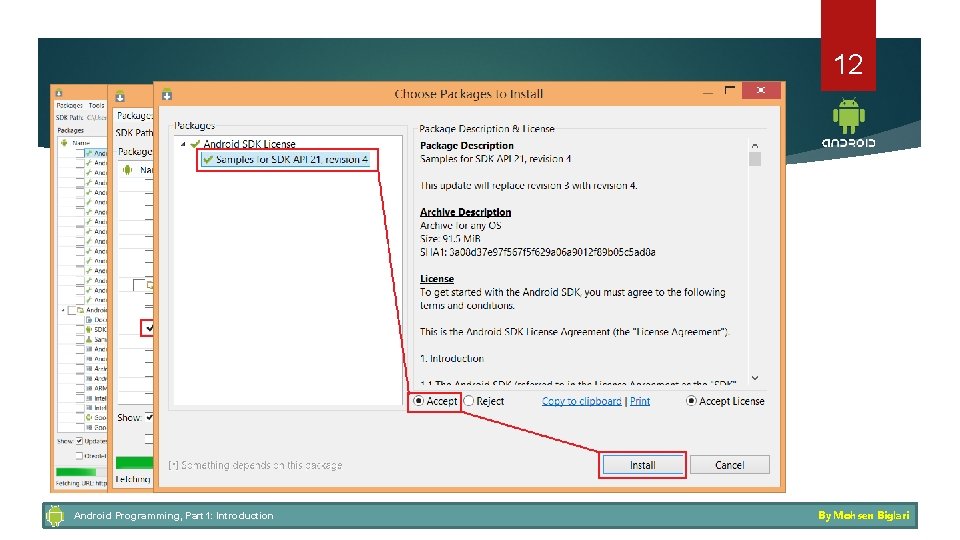Click title bar icon of leftmost SDK Manager window
The height and width of the screenshot is (540, 960).
point(59,93)
